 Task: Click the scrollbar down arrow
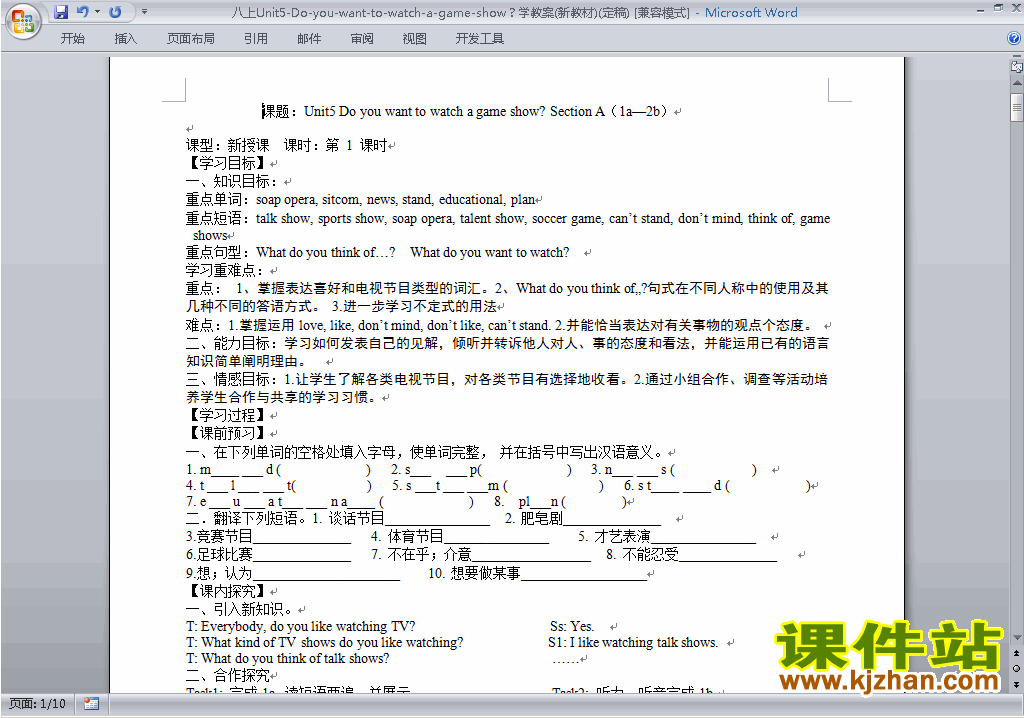tap(1016, 638)
